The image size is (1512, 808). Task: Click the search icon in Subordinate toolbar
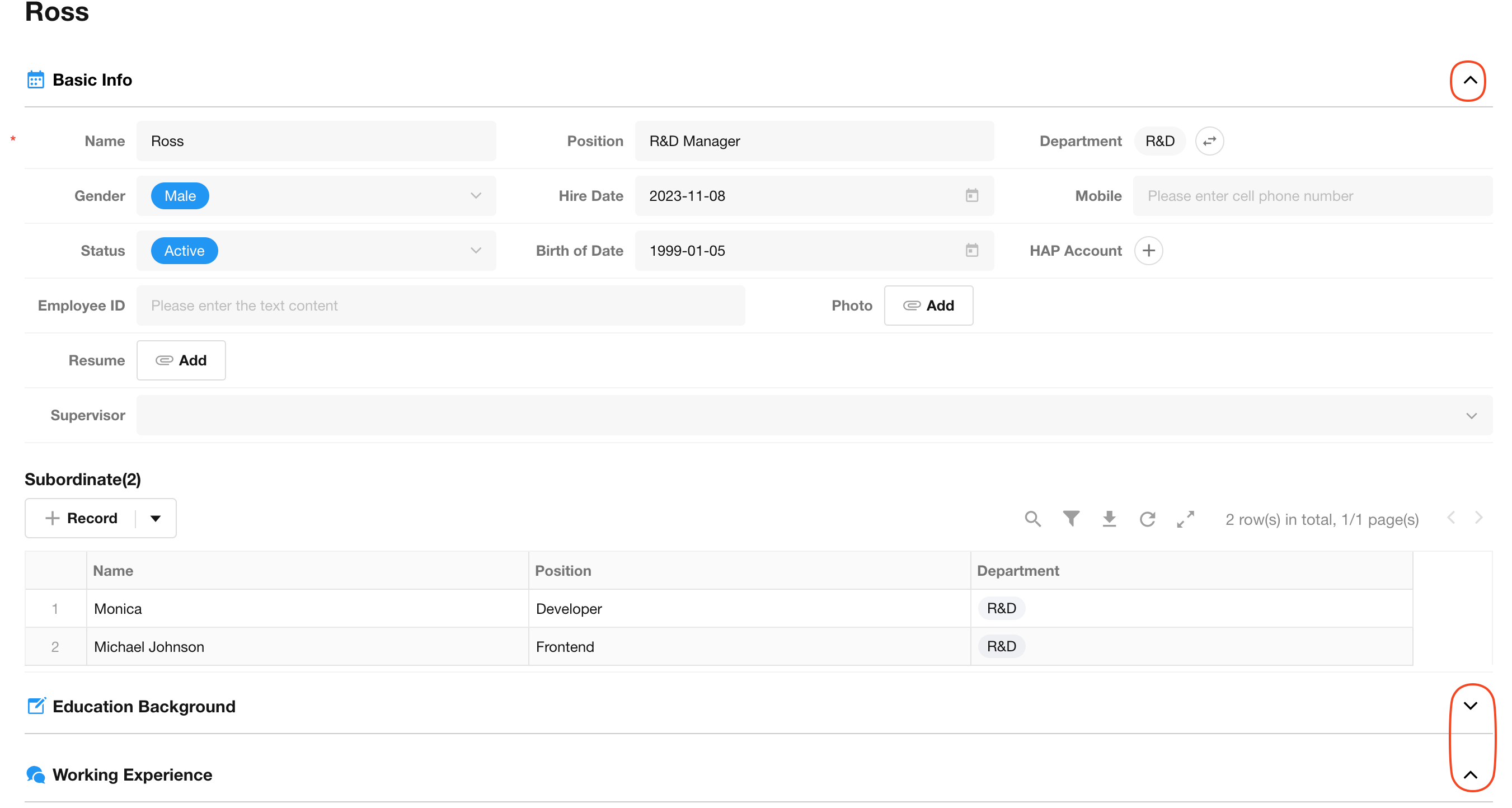point(1032,519)
